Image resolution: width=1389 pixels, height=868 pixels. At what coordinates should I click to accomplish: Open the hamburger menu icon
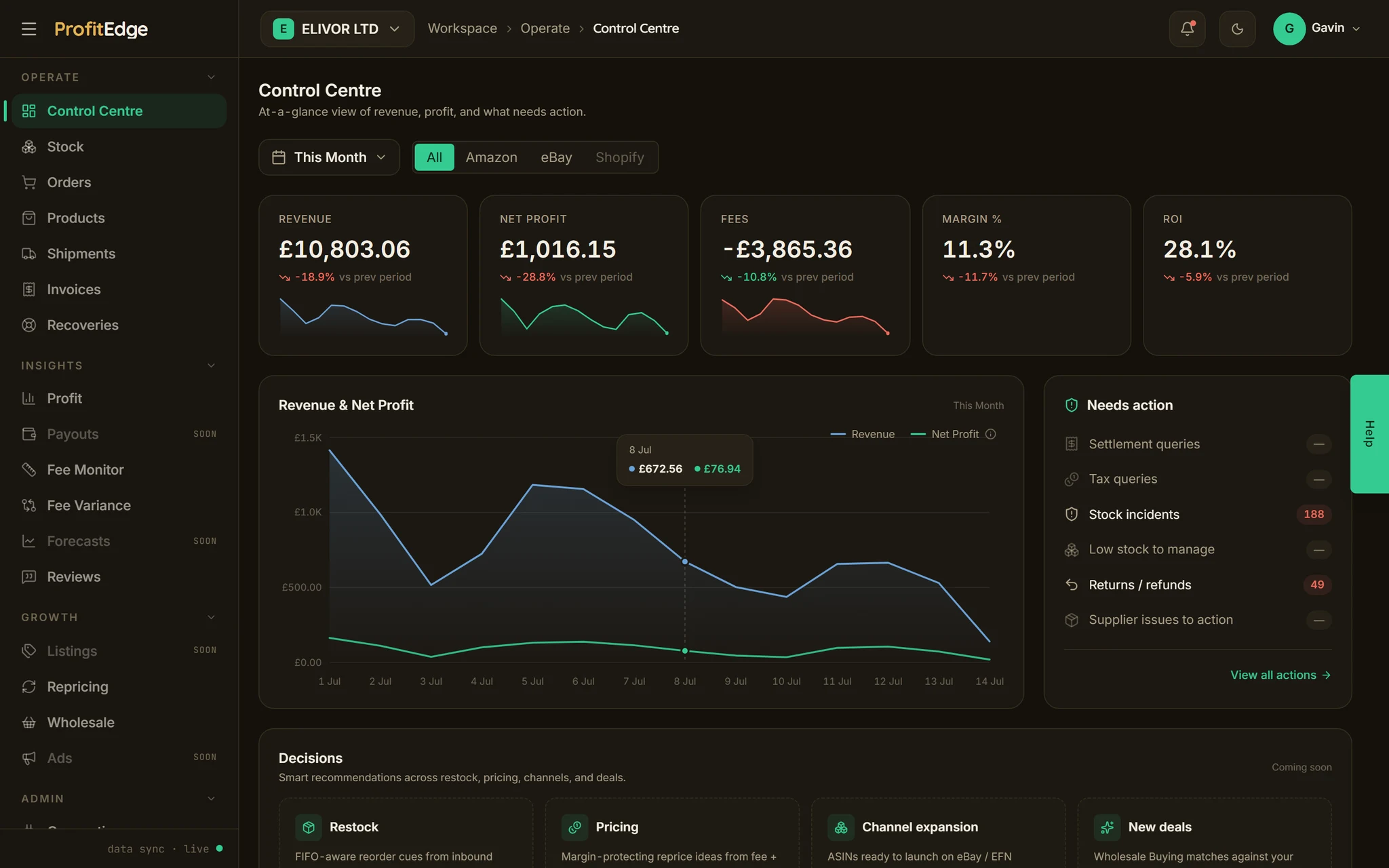(28, 28)
